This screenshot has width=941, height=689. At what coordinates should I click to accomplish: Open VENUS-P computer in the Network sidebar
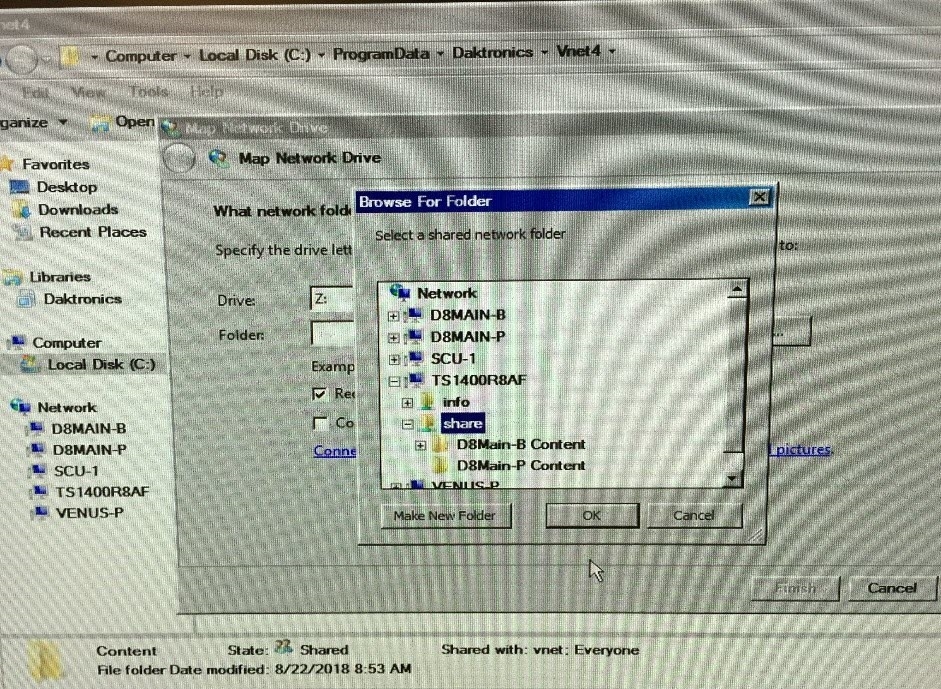pyautogui.click(x=89, y=513)
